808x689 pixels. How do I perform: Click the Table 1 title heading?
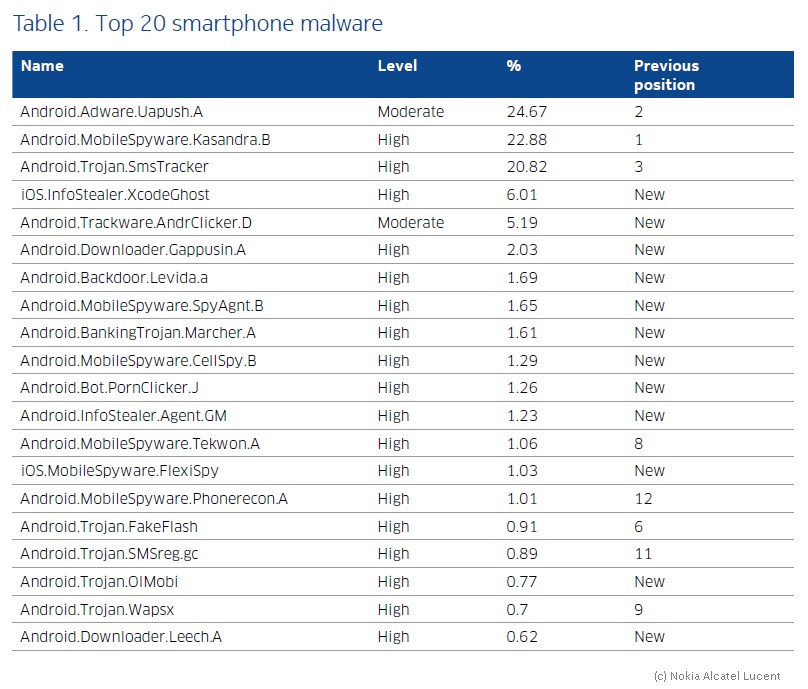click(x=198, y=24)
